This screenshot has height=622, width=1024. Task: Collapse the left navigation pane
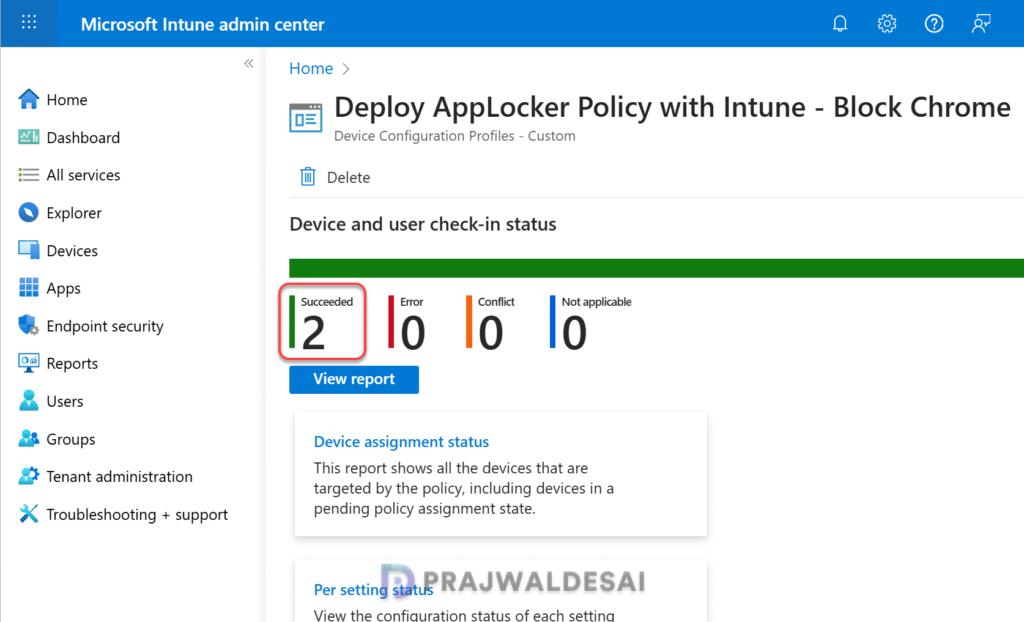(249, 63)
